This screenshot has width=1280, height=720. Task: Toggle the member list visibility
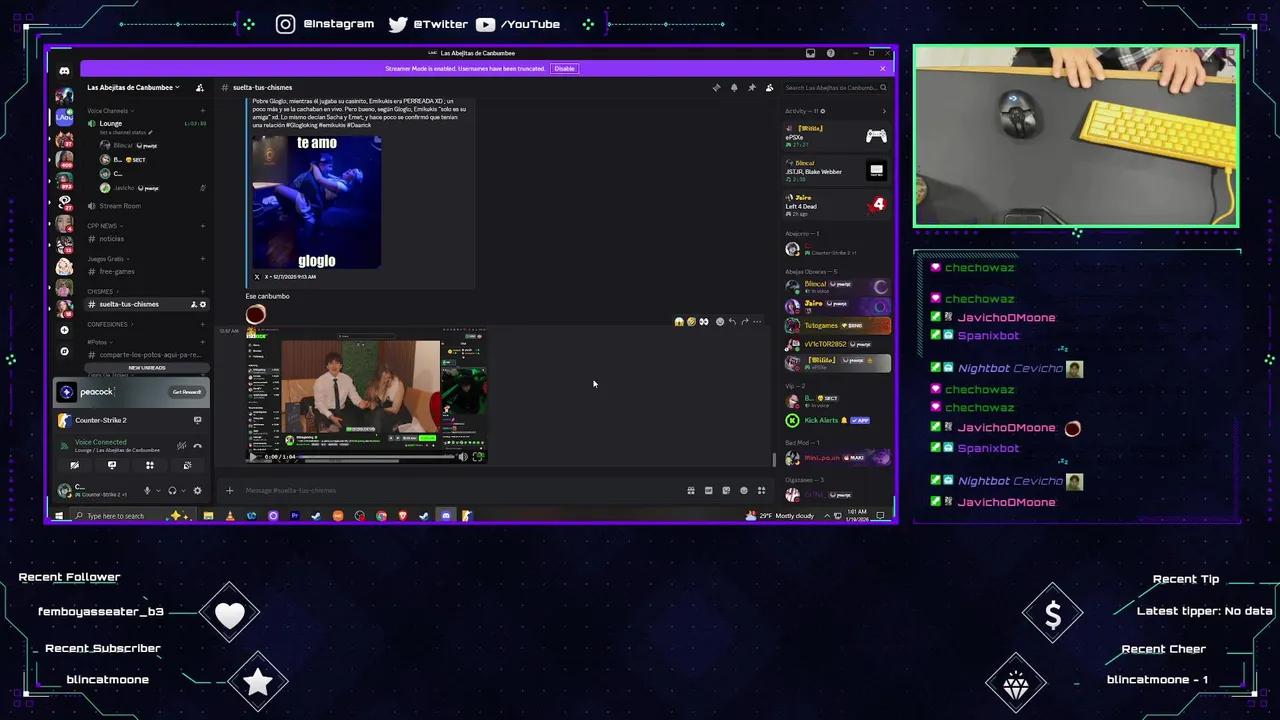769,88
